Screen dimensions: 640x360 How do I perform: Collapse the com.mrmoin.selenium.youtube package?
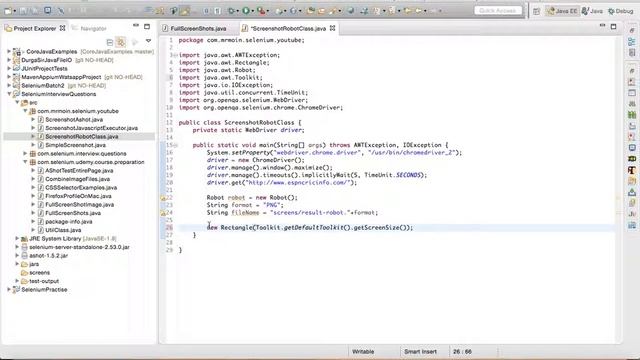pyautogui.click(x=25, y=111)
